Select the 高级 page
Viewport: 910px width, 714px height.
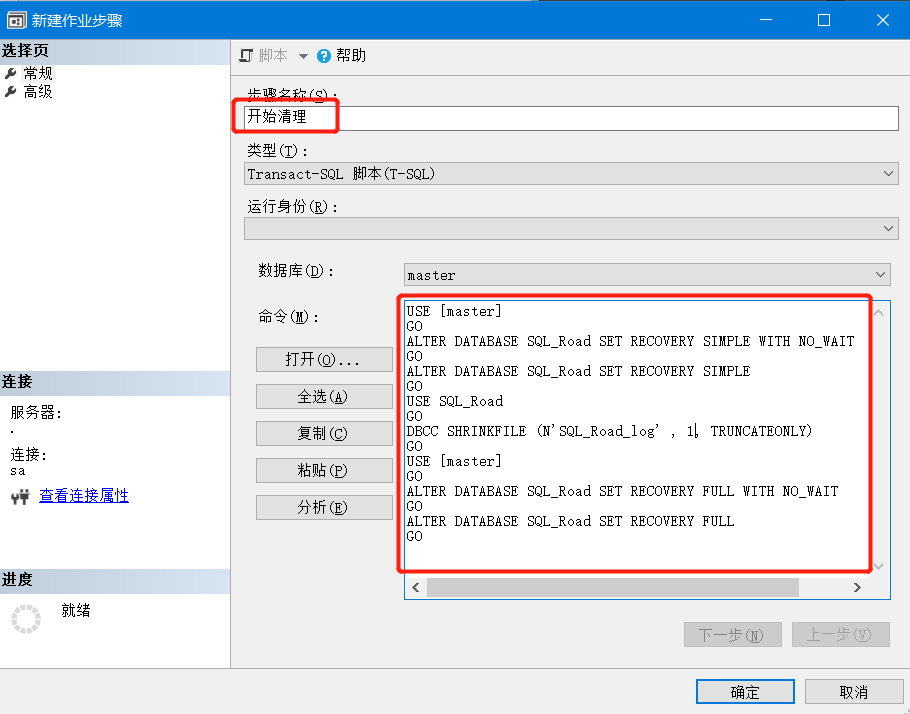[x=38, y=92]
